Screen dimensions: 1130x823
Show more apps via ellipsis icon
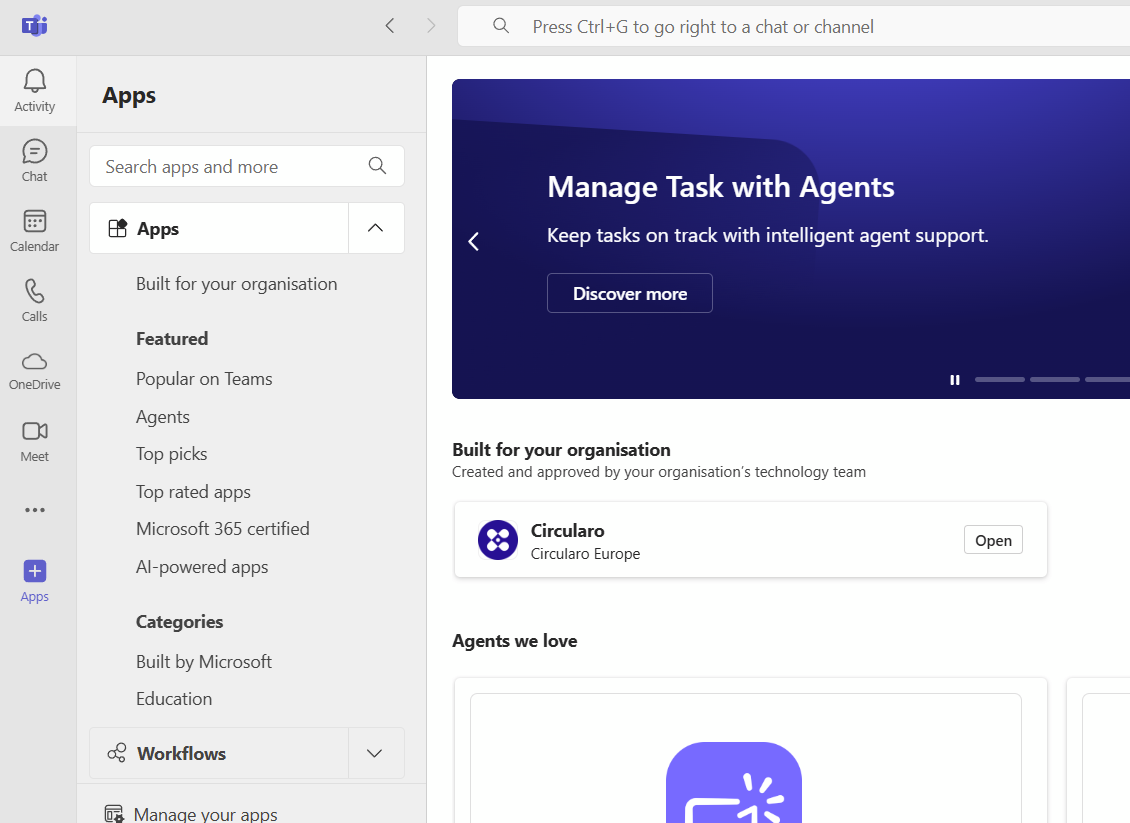pos(35,510)
